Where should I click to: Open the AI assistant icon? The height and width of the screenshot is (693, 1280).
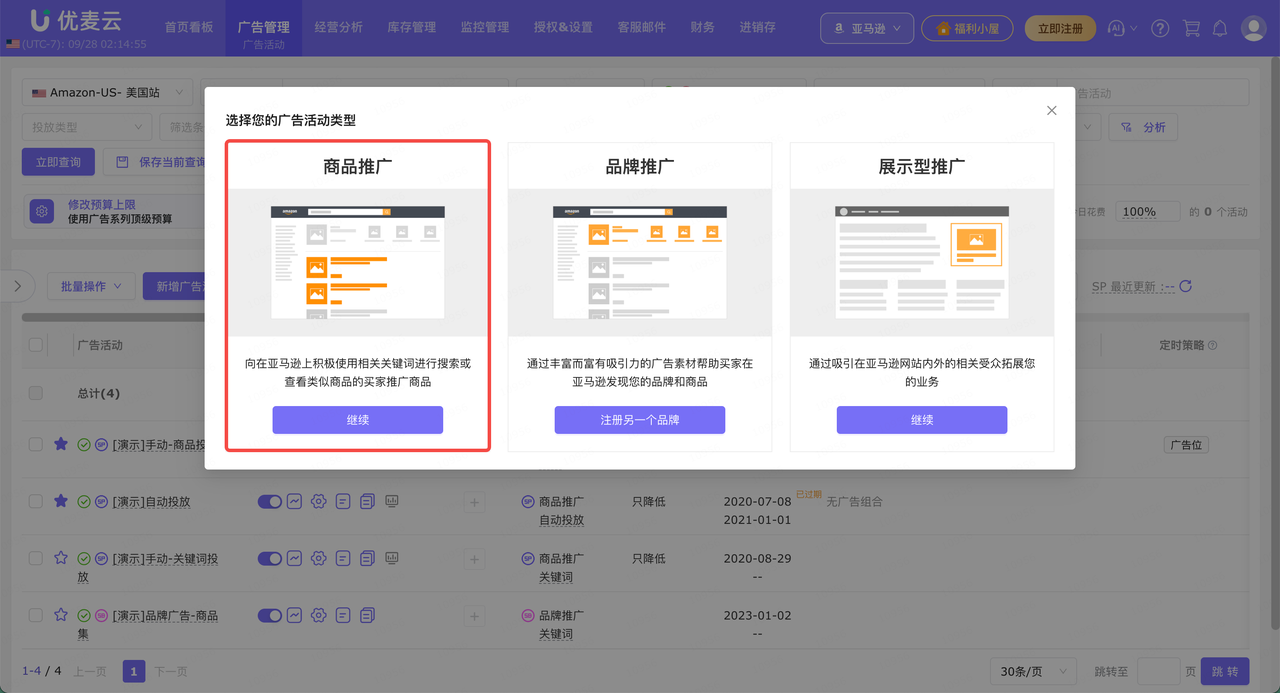click(x=1117, y=29)
